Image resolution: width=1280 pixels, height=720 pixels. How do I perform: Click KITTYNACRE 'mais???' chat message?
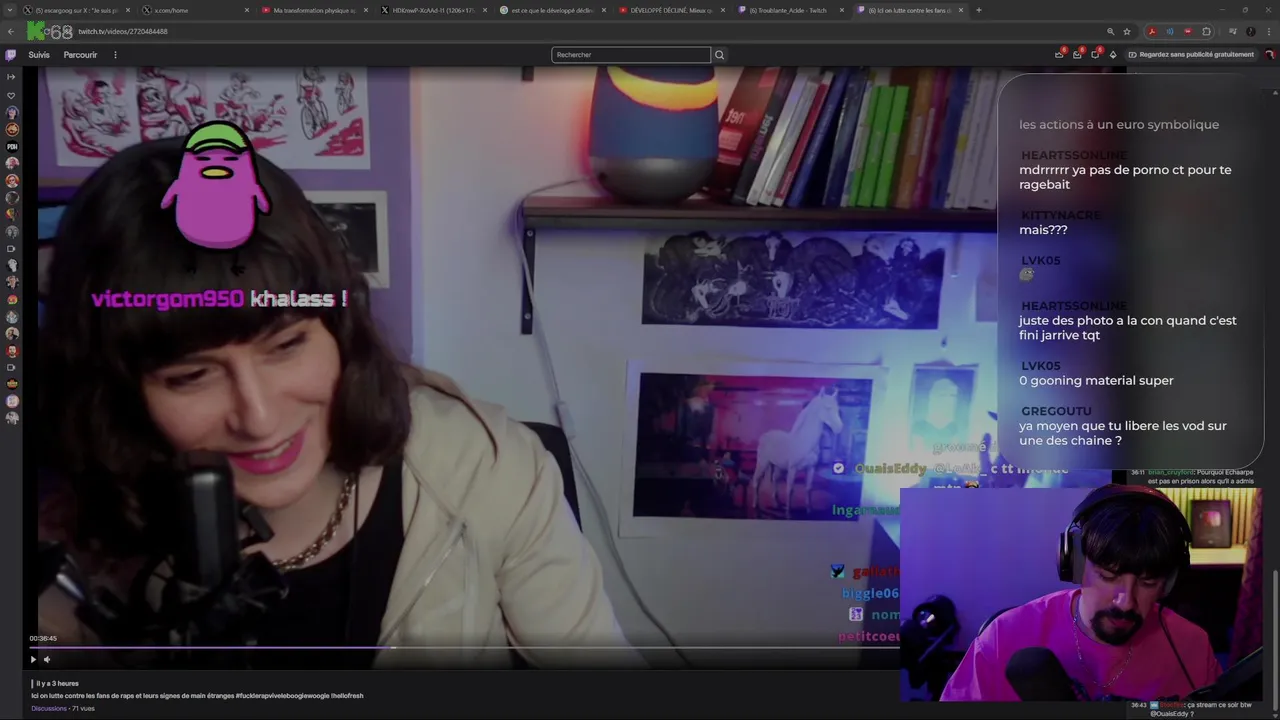(x=1043, y=230)
